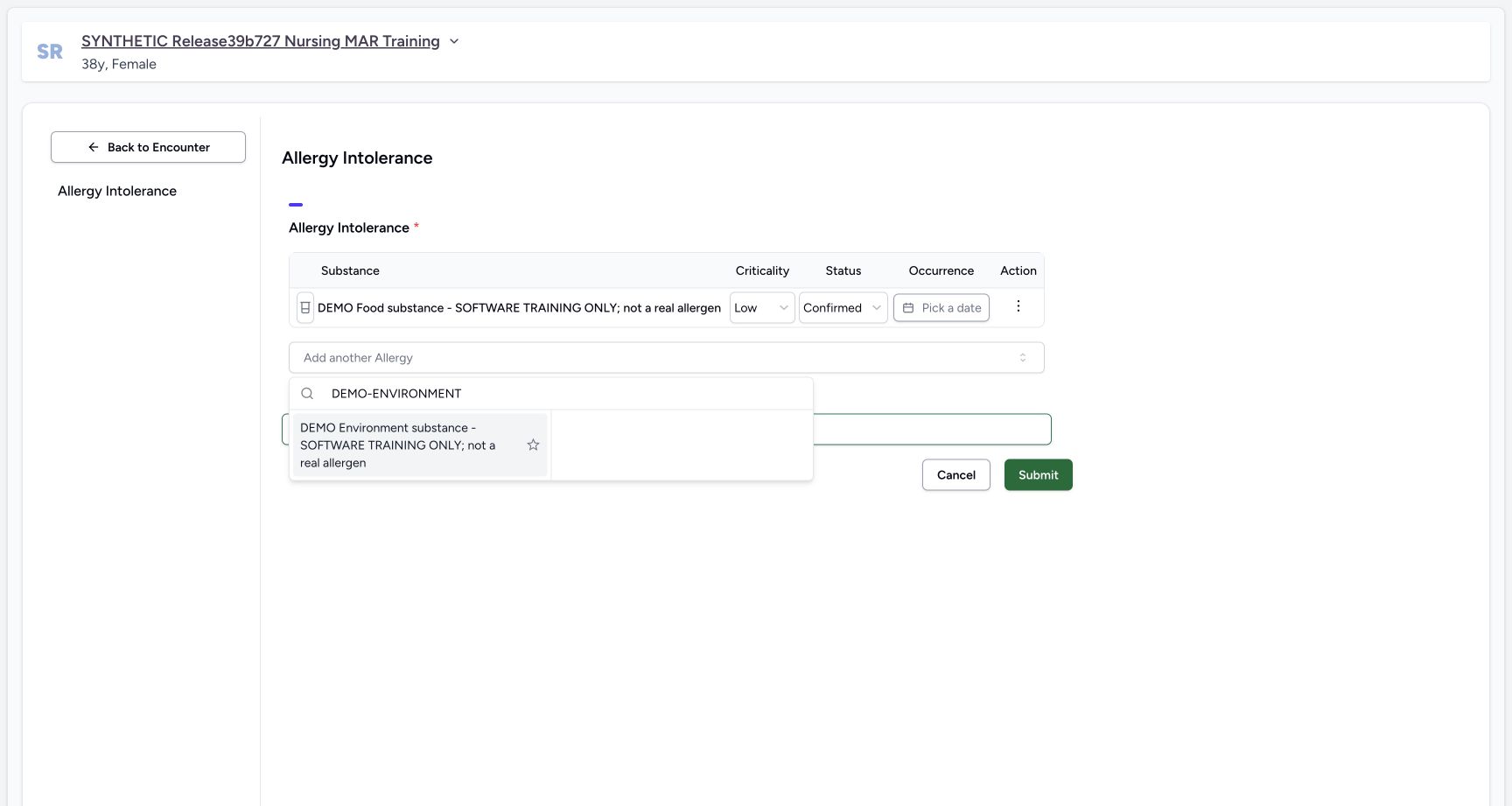This screenshot has width=1512, height=806.
Task: Open the SYNTHETIC Release39b727 patient link
Action: pos(261,41)
